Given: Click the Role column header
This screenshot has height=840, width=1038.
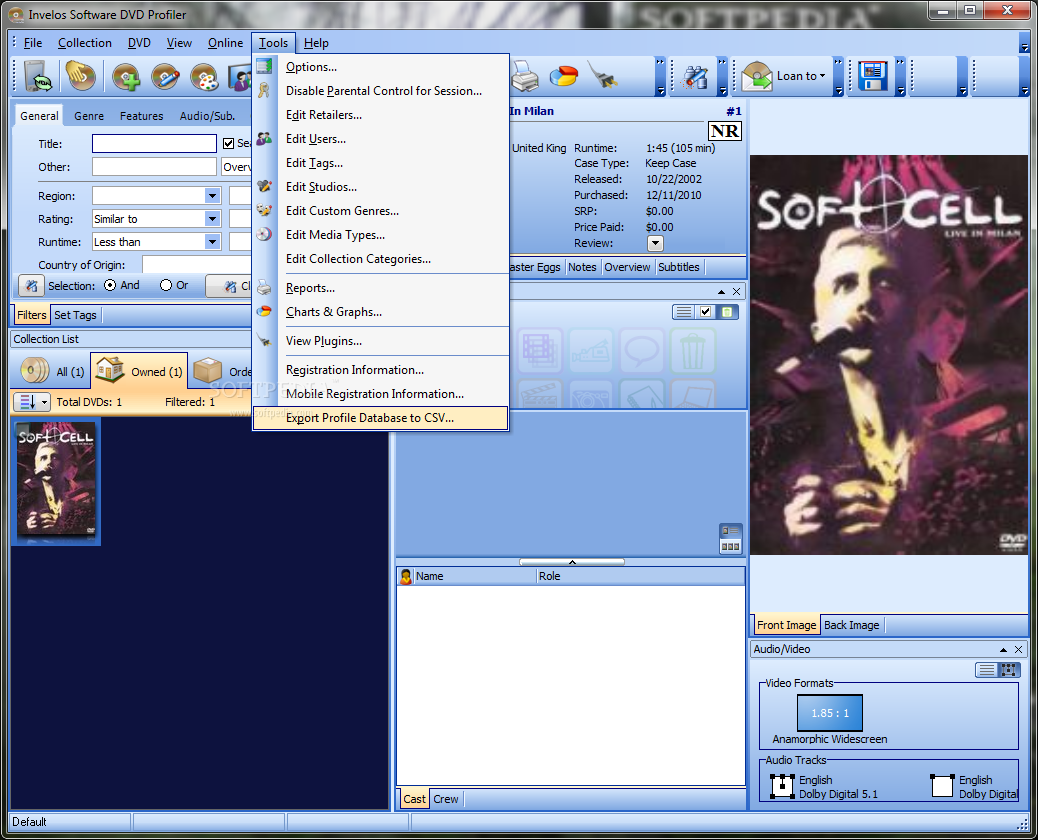Looking at the screenshot, I should click(x=640, y=577).
